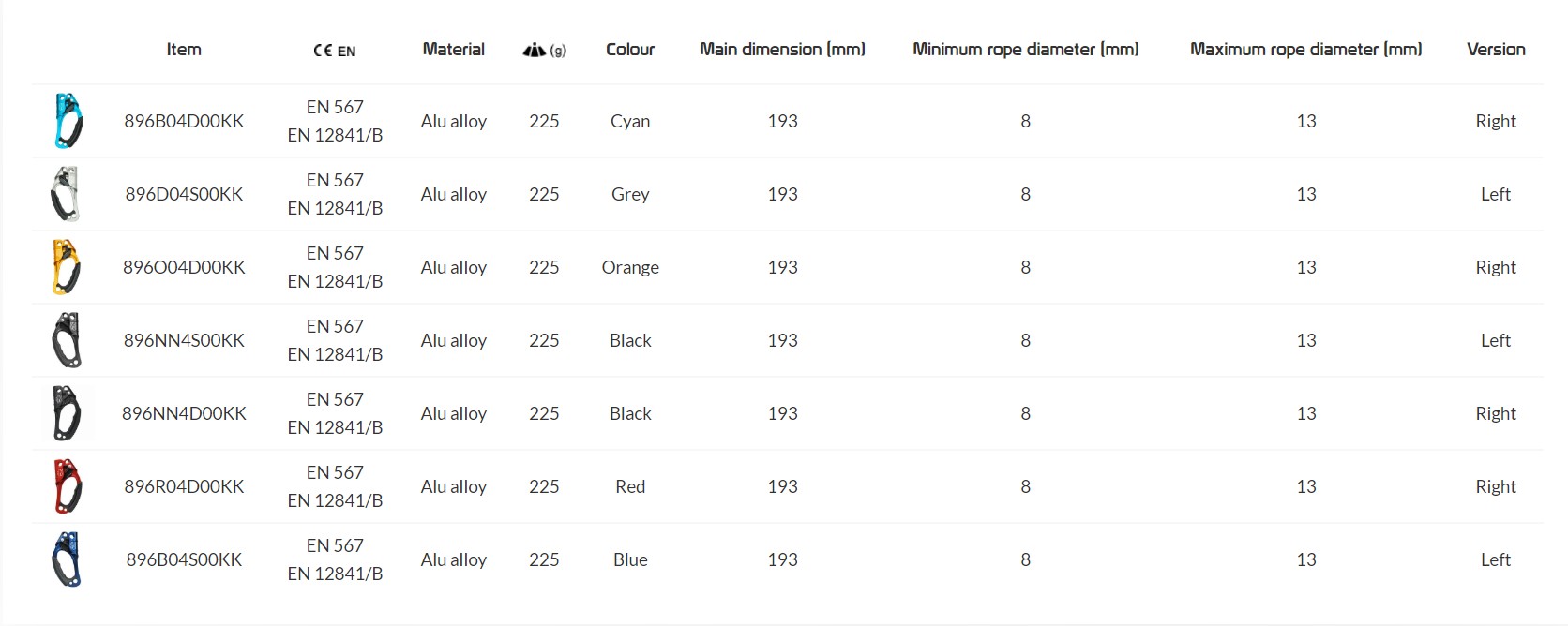Image resolution: width=1568 pixels, height=626 pixels.
Task: Click the blue ascender thumbnail
Action: point(67,559)
